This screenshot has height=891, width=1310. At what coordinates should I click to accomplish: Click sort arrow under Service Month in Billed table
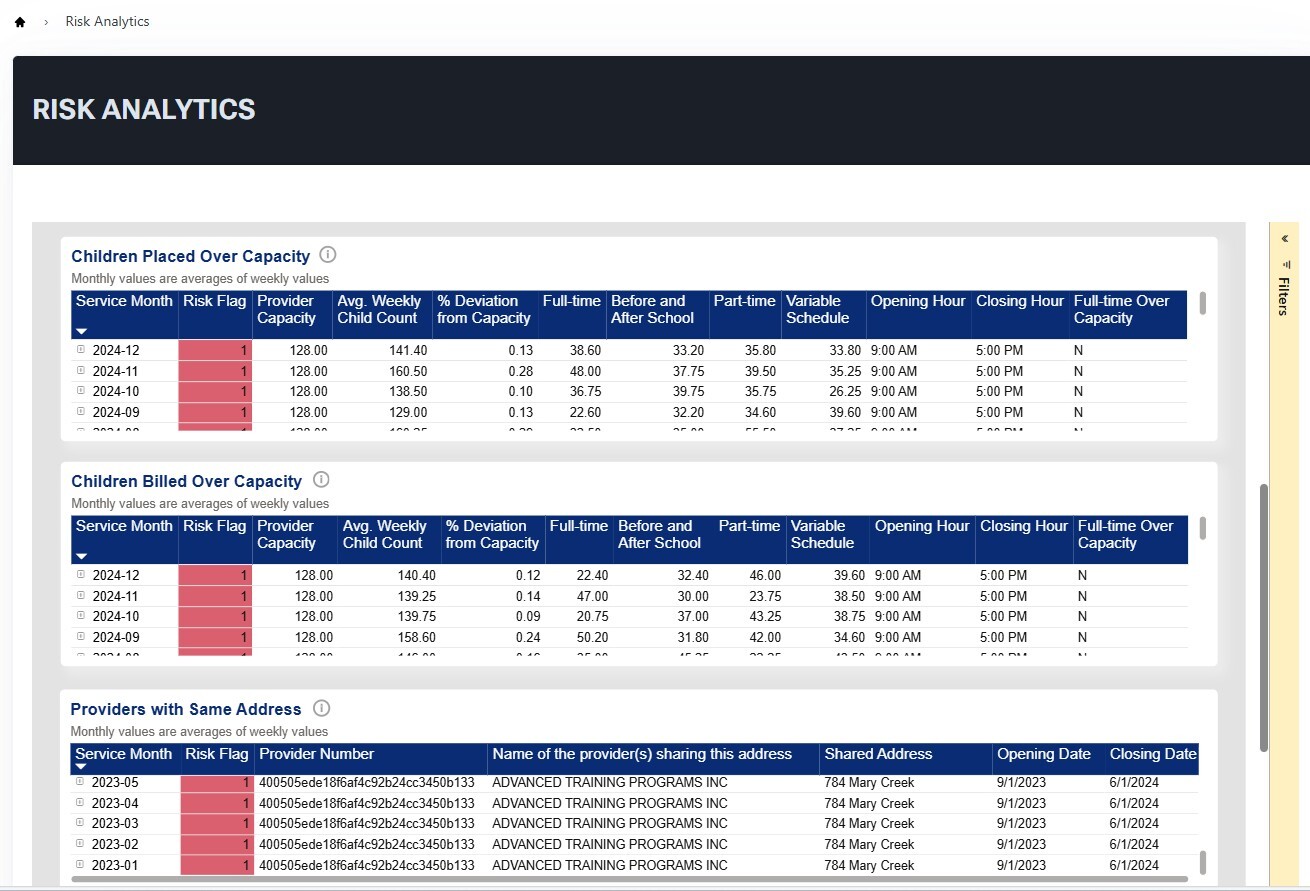(x=82, y=556)
